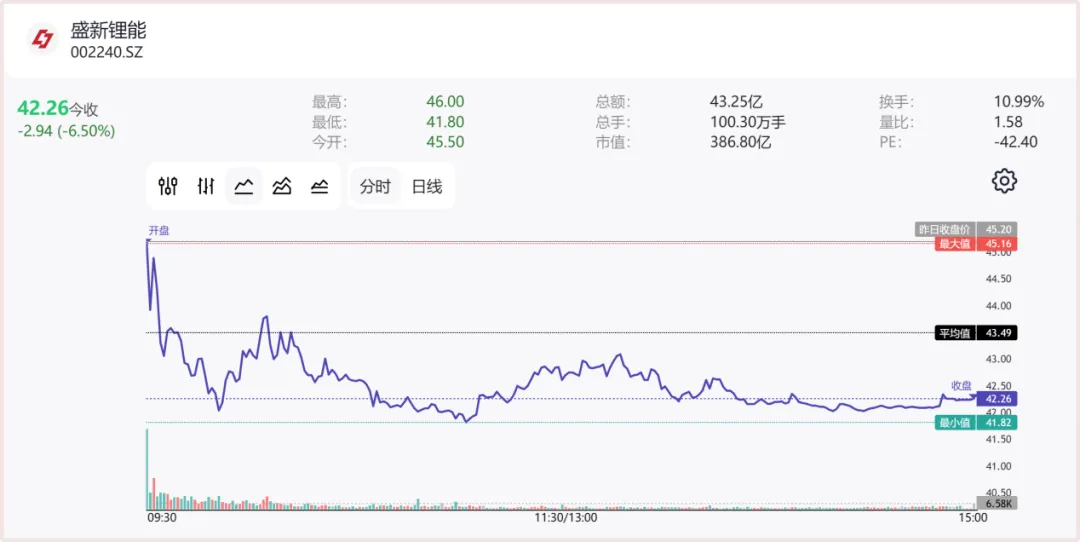
Task: Switch to 日线 daily chart tab
Action: 427,186
